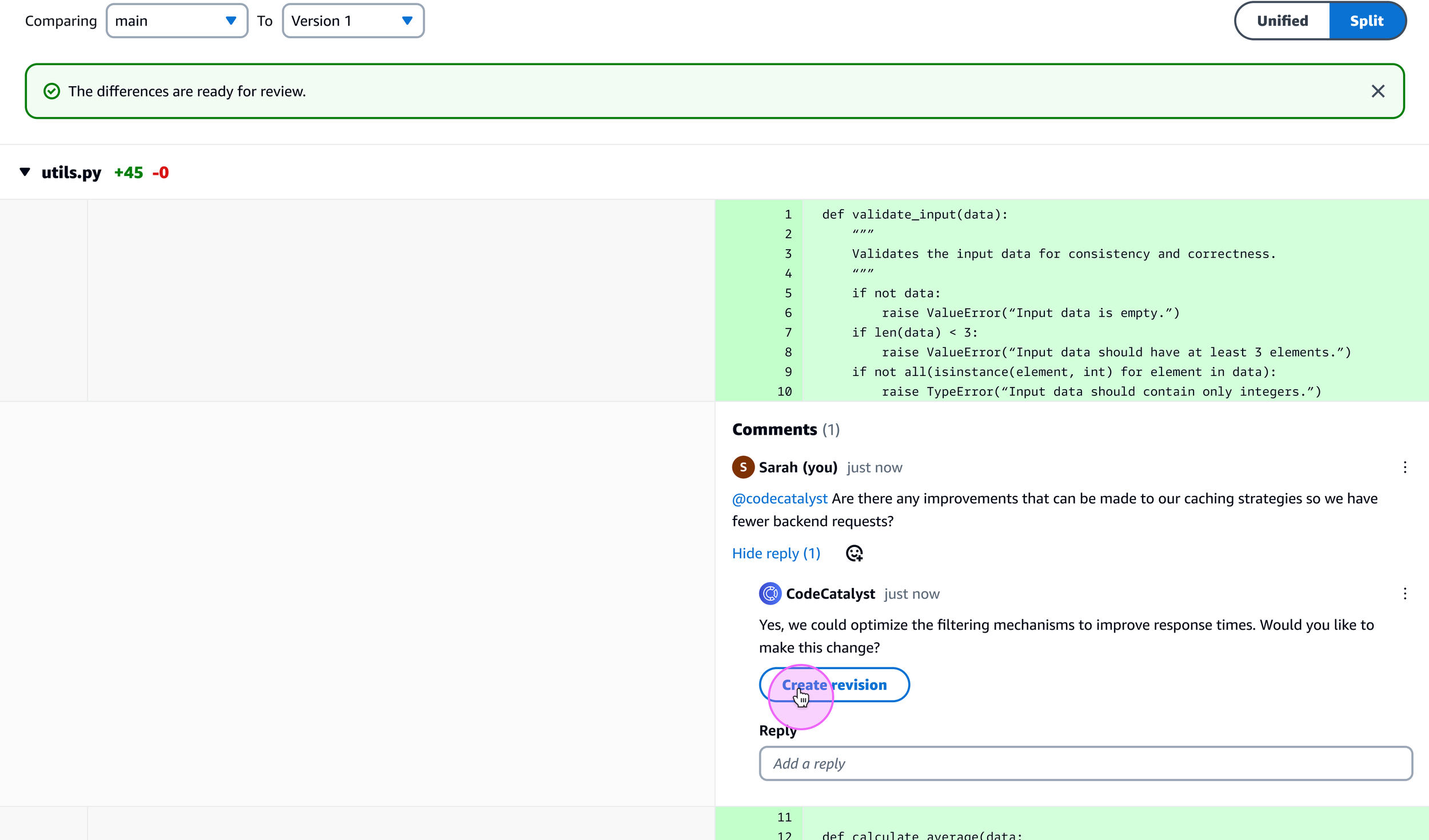The image size is (1429, 840).
Task: Click Hide reply (1) link
Action: [x=776, y=553]
